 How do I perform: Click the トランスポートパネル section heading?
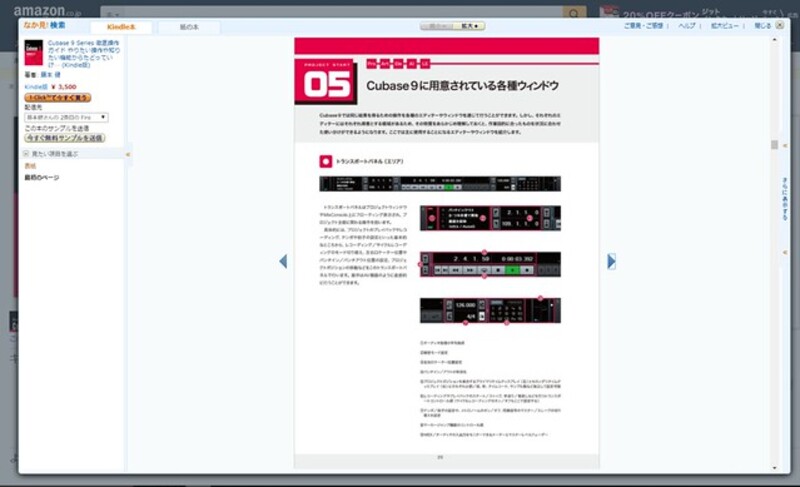(369, 162)
